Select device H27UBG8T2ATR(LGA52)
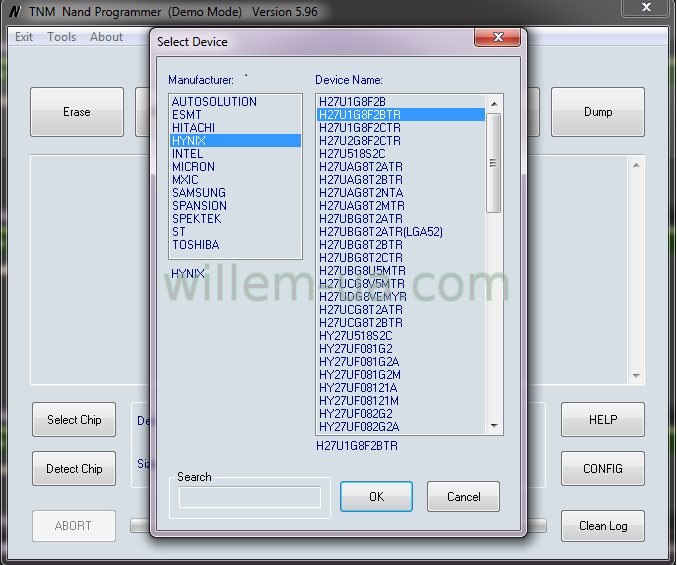This screenshot has height=565, width=677. pyautogui.click(x=401, y=232)
